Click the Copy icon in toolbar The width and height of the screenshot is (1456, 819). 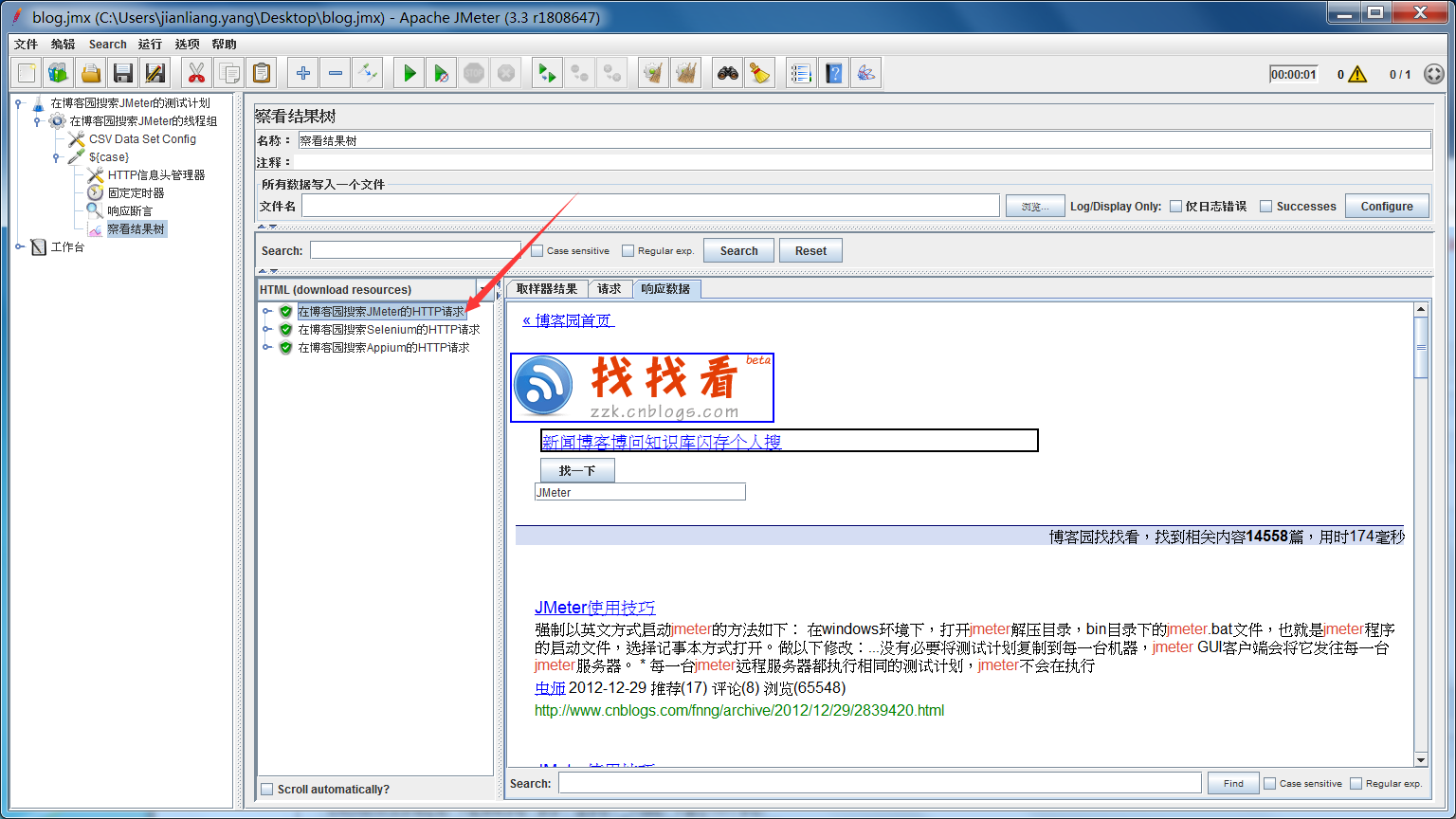point(228,73)
